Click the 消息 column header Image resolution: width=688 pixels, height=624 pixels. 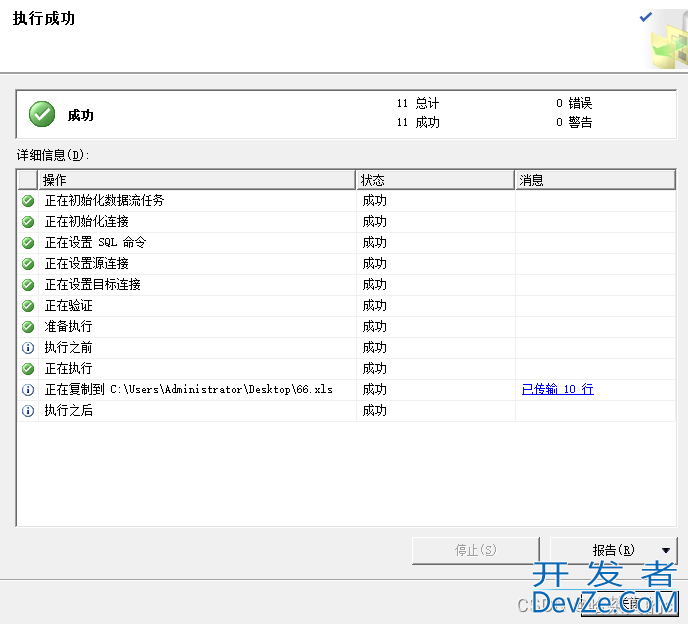[595, 180]
